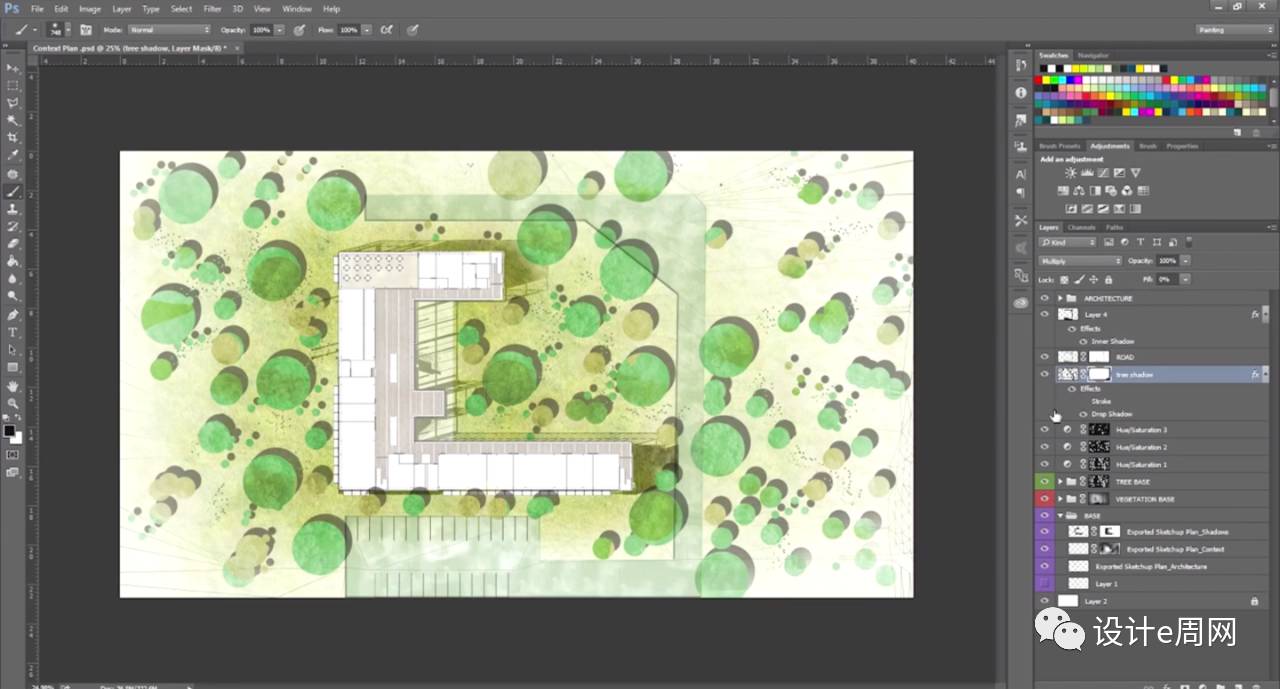Hide Layer 4 visibility

[1045, 314]
